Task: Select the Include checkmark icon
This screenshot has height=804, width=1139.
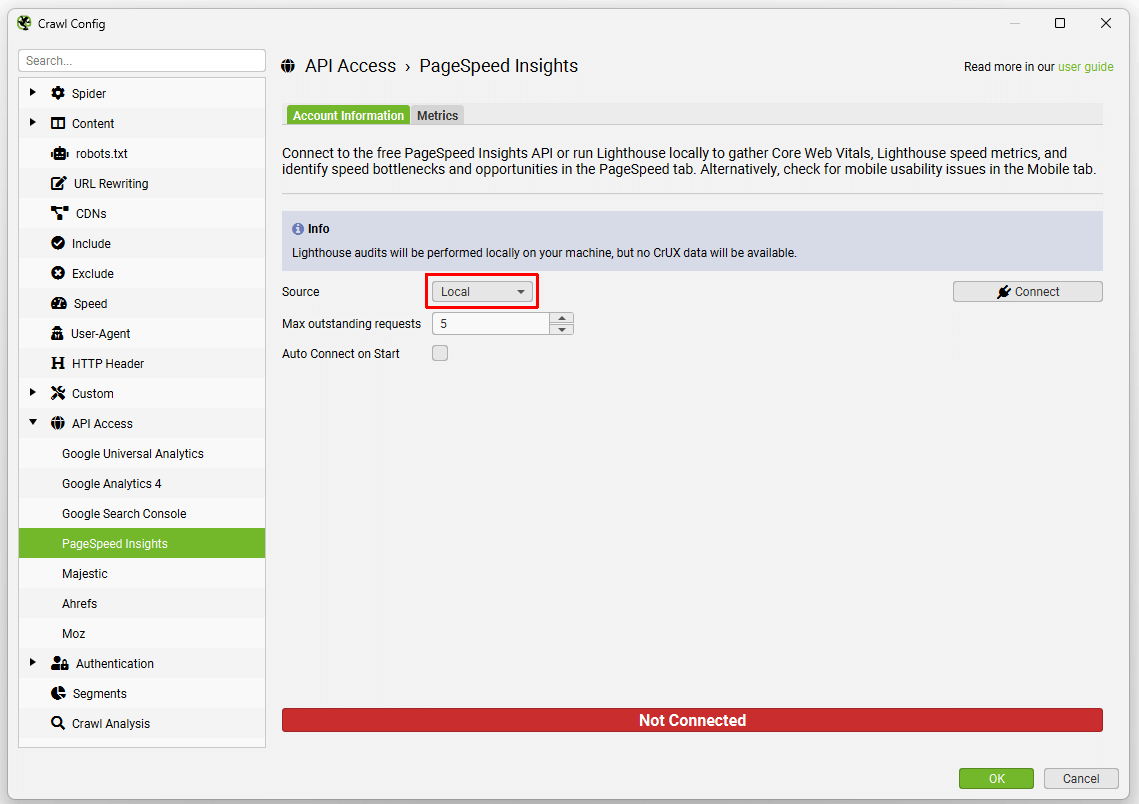Action: pyautogui.click(x=57, y=242)
